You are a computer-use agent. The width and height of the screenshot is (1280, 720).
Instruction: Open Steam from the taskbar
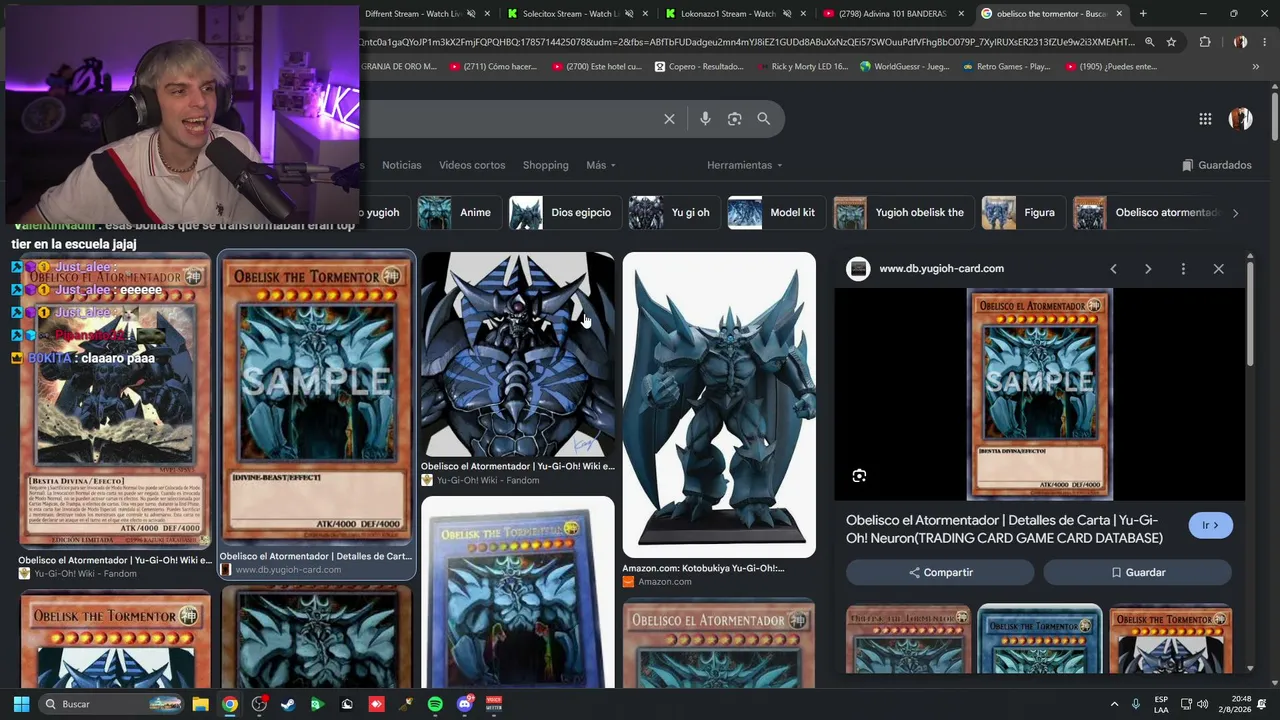pyautogui.click(x=288, y=704)
